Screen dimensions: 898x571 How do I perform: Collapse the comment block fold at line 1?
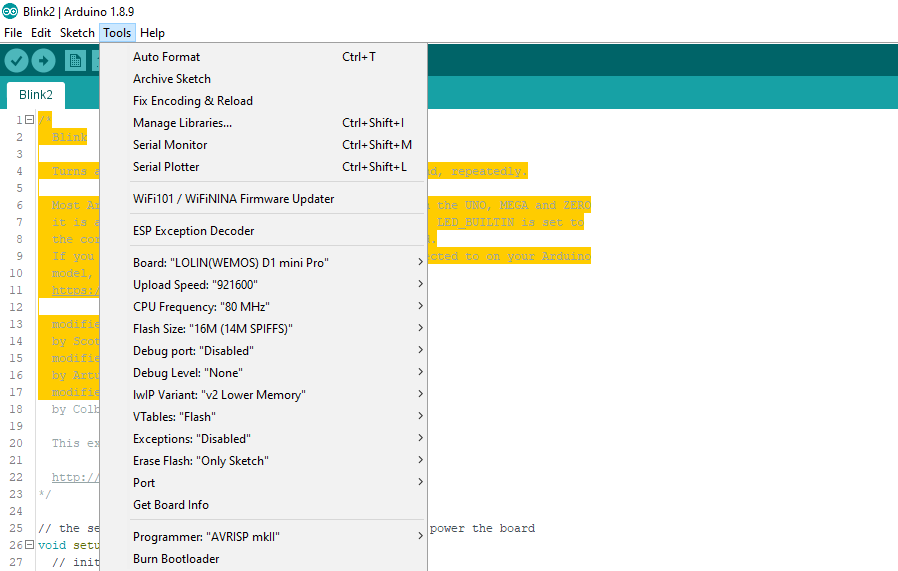29,120
